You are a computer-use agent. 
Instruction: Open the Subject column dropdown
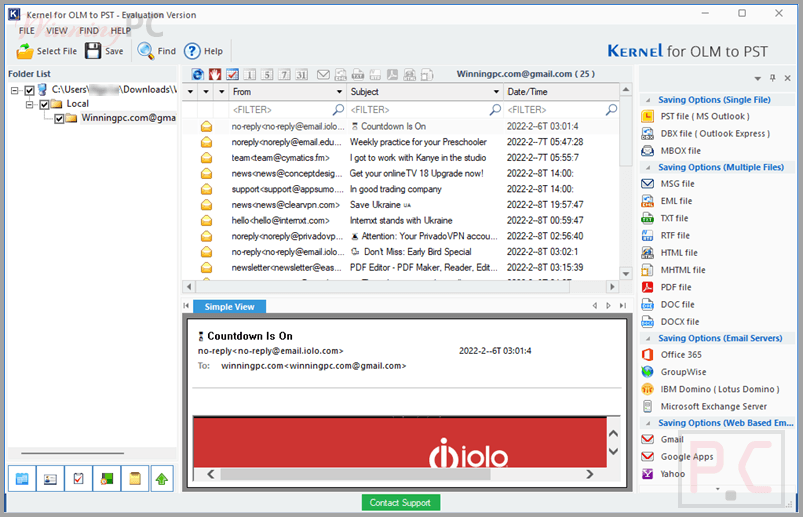[496, 92]
